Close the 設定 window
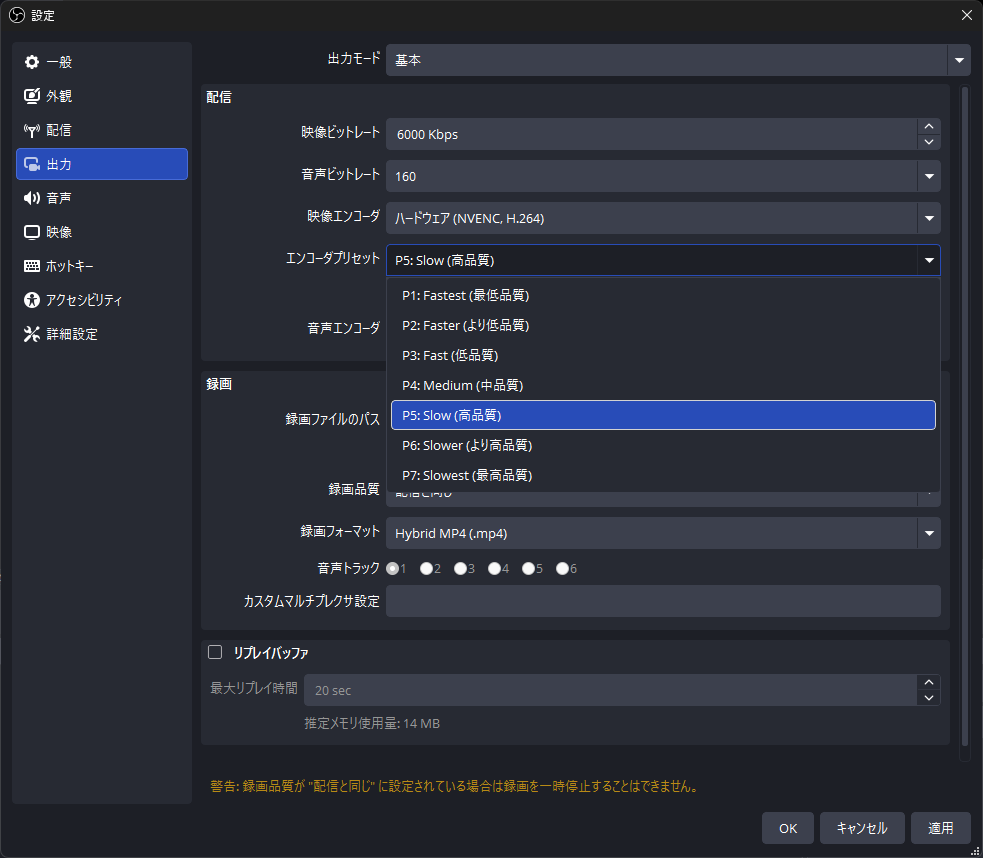 967,15
